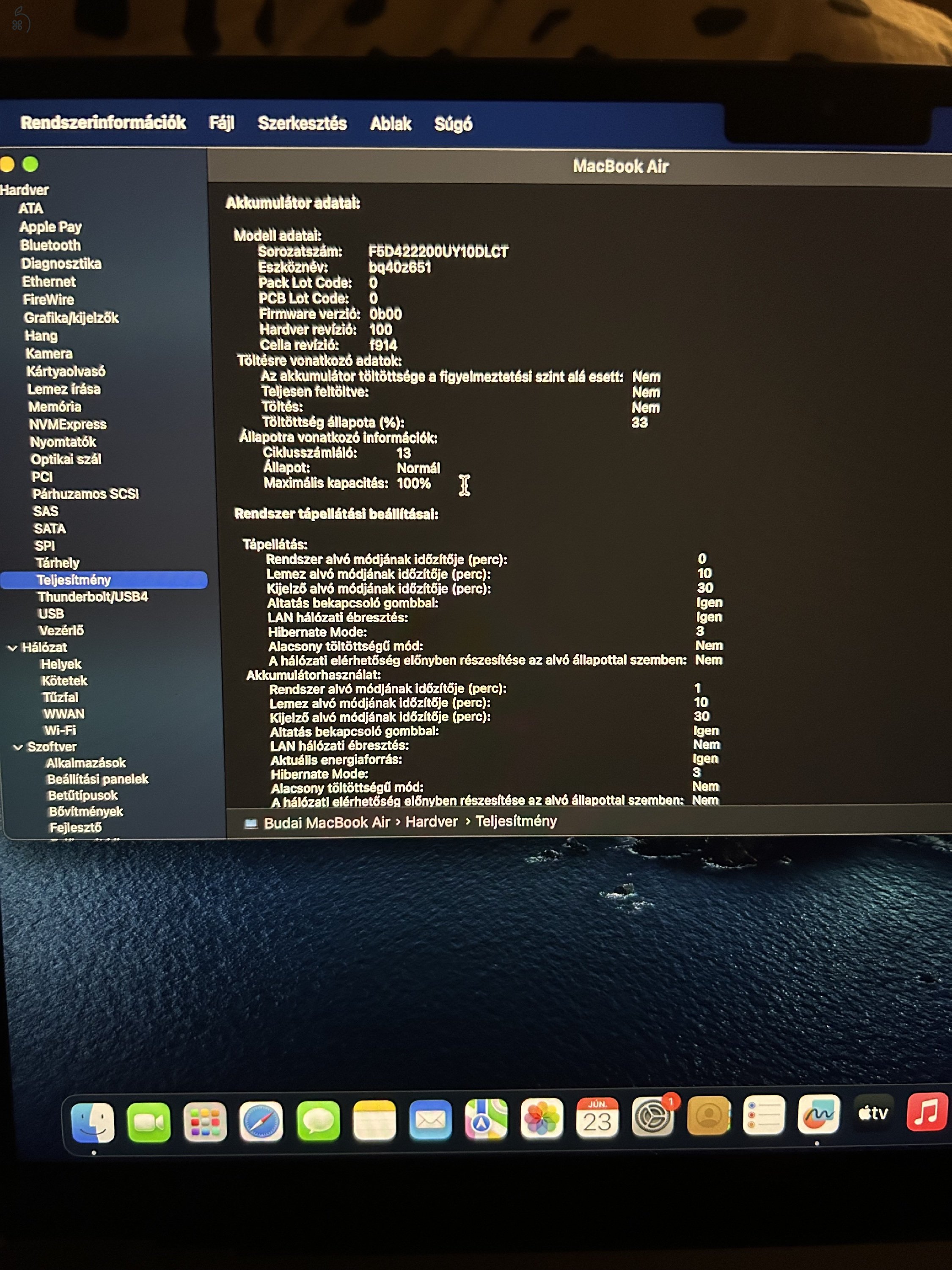Select Alkalmazások under Szoftver
The image size is (952, 1270).
point(85,764)
